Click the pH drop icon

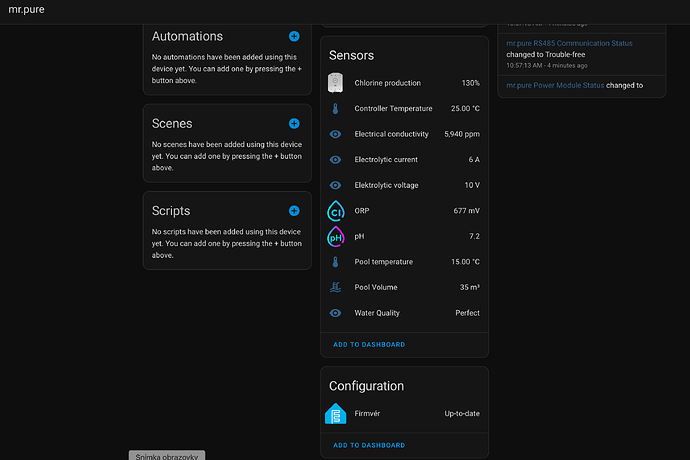pyautogui.click(x=335, y=237)
